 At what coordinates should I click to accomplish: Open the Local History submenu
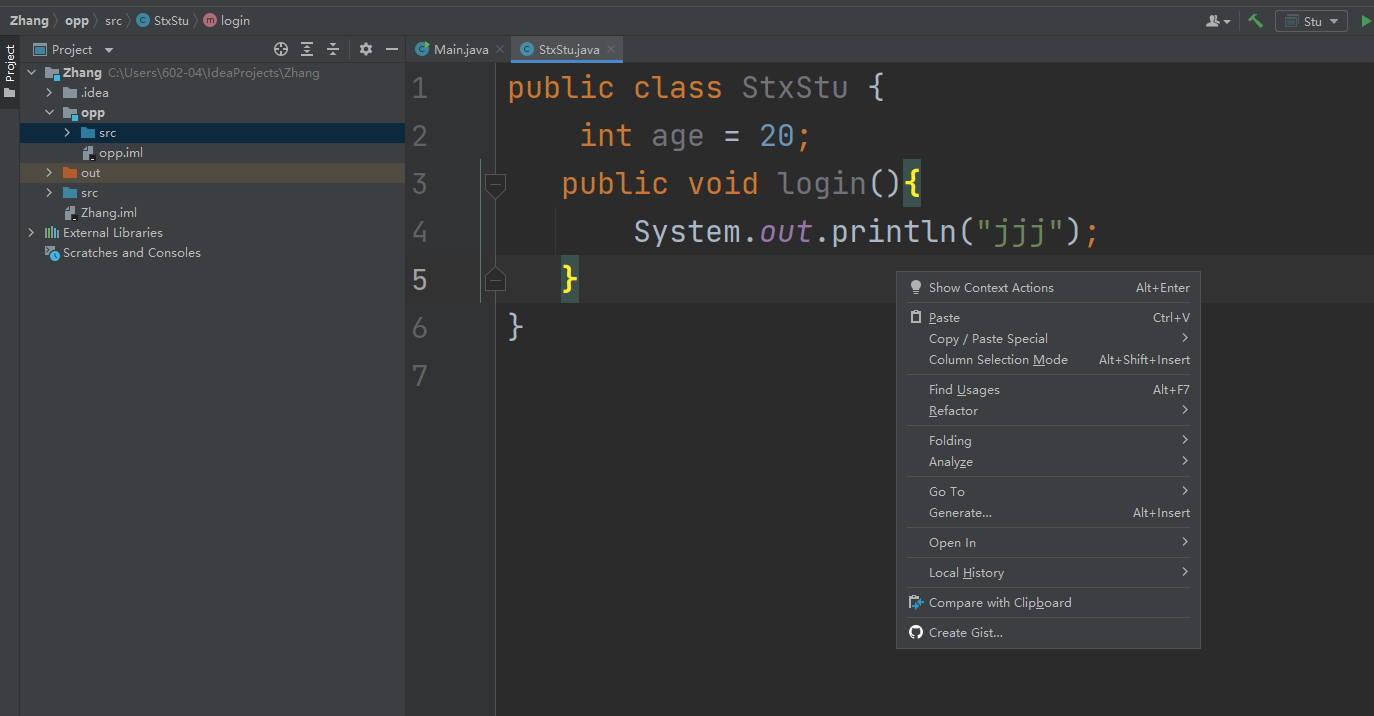(x=1048, y=573)
